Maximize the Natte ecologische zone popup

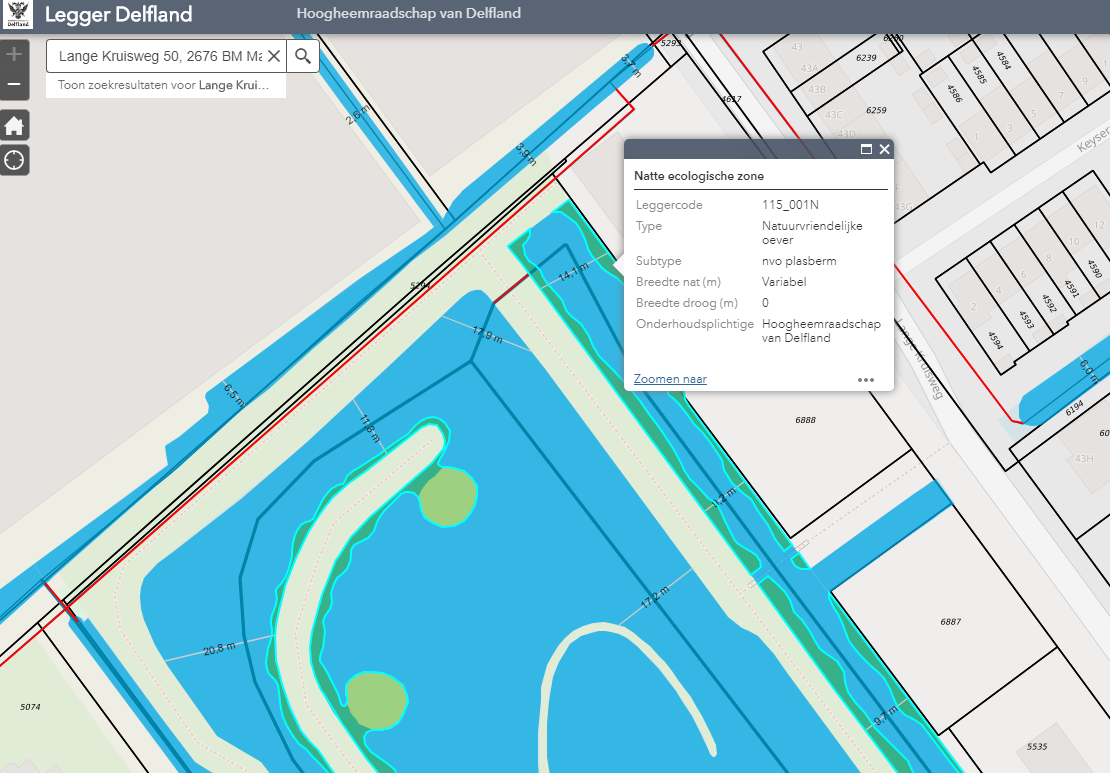pos(867,149)
